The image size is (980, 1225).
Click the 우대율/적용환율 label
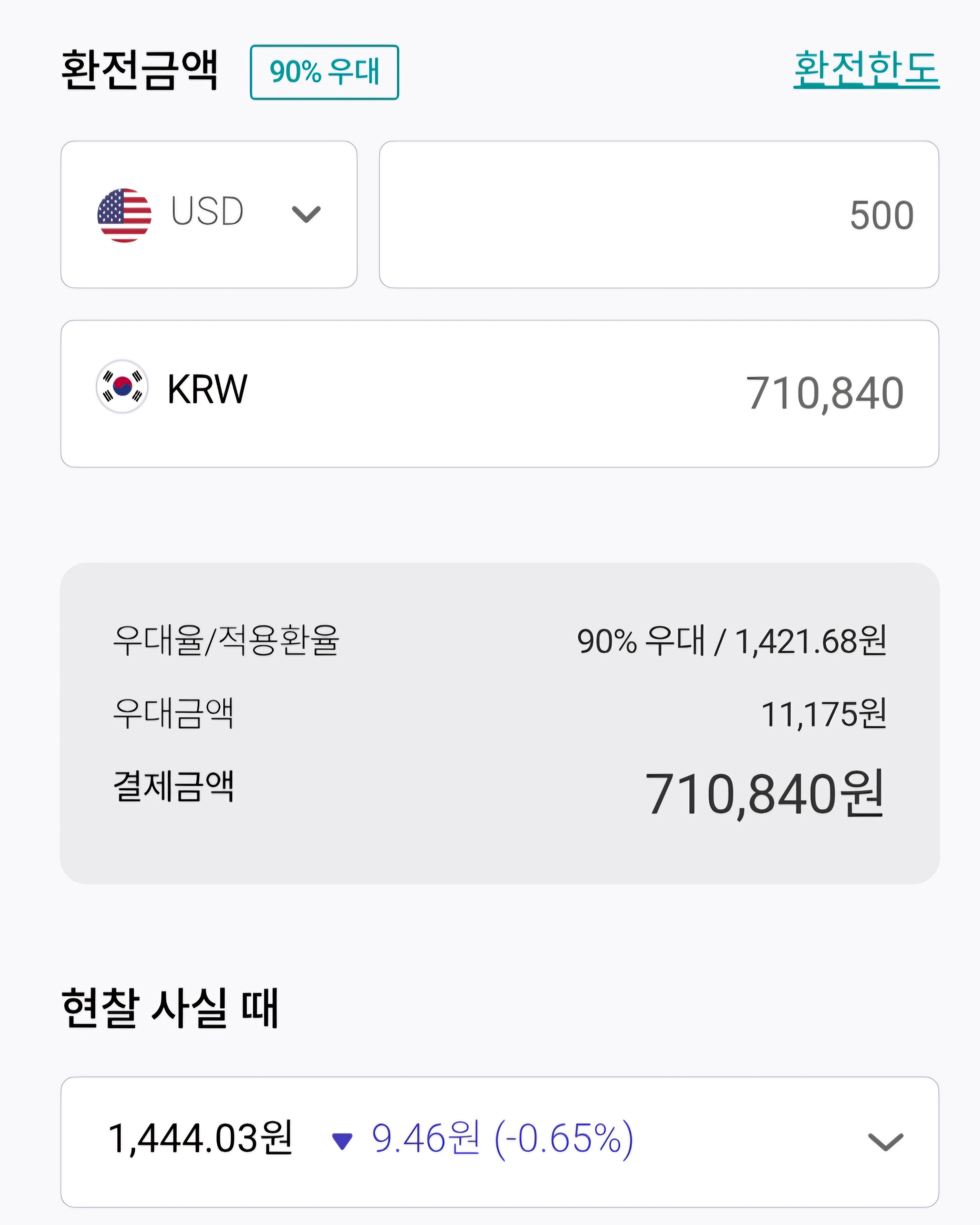(x=226, y=640)
